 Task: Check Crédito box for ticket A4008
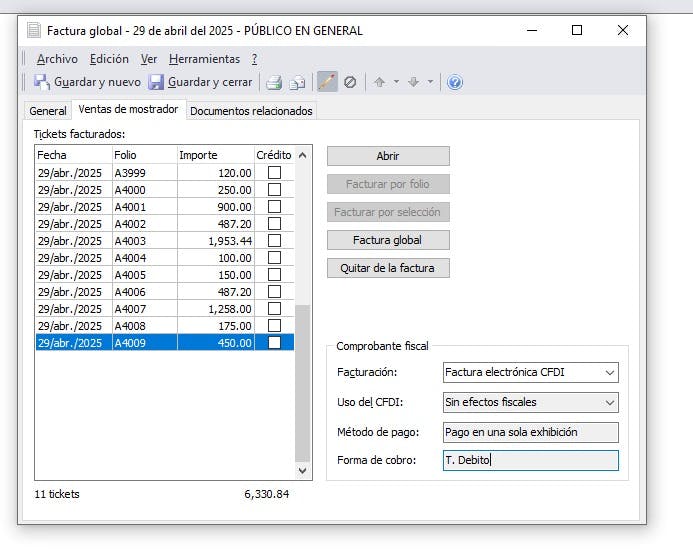(x=274, y=326)
